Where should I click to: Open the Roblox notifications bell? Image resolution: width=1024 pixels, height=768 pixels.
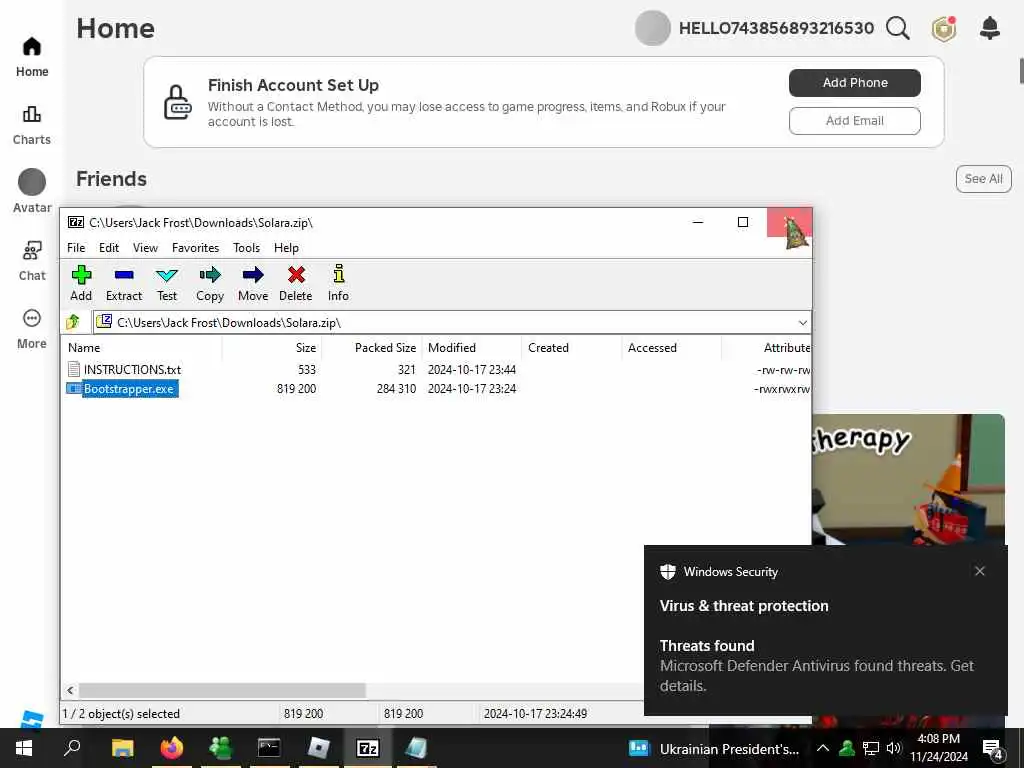(990, 27)
